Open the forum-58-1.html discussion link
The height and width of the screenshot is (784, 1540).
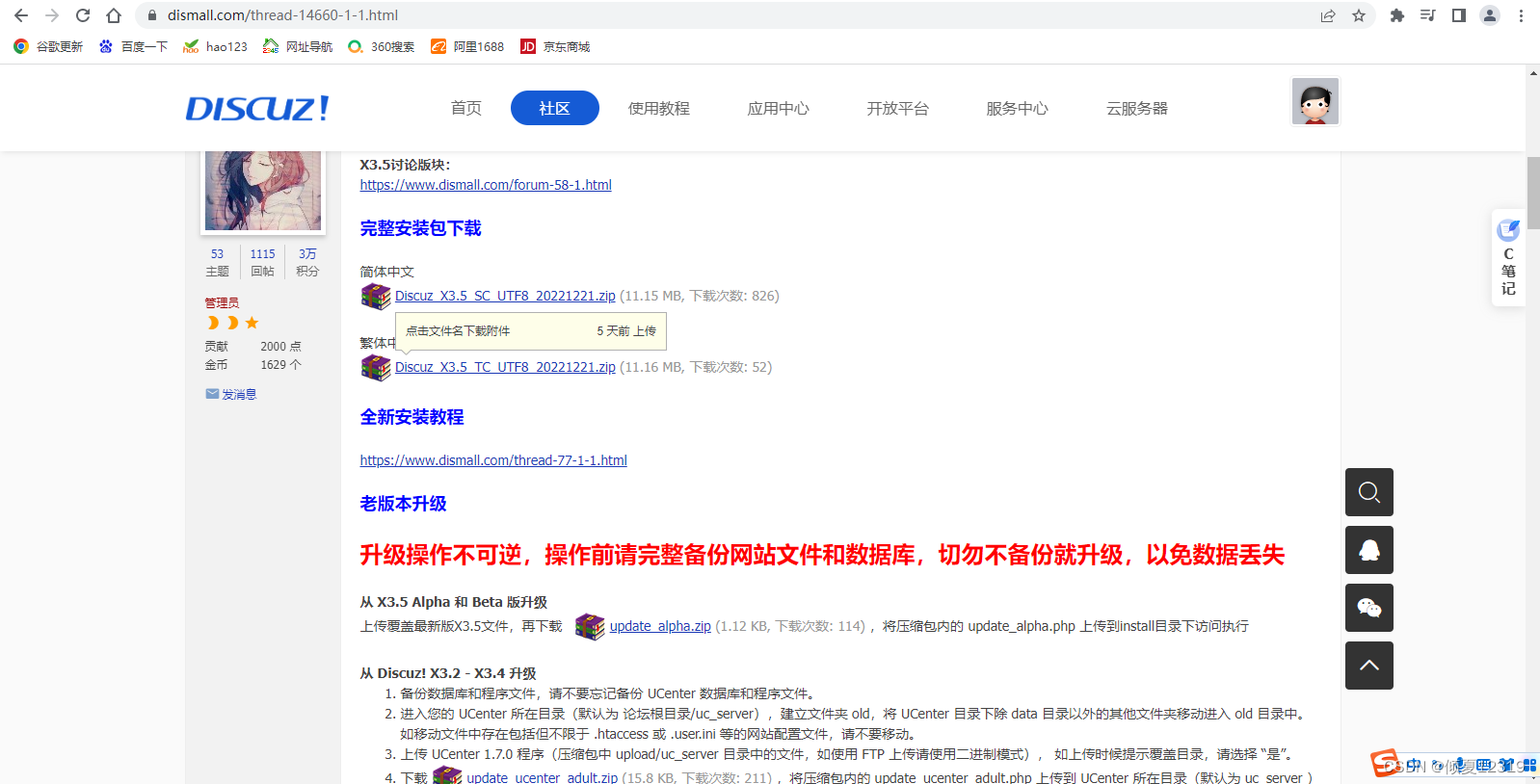coord(486,185)
